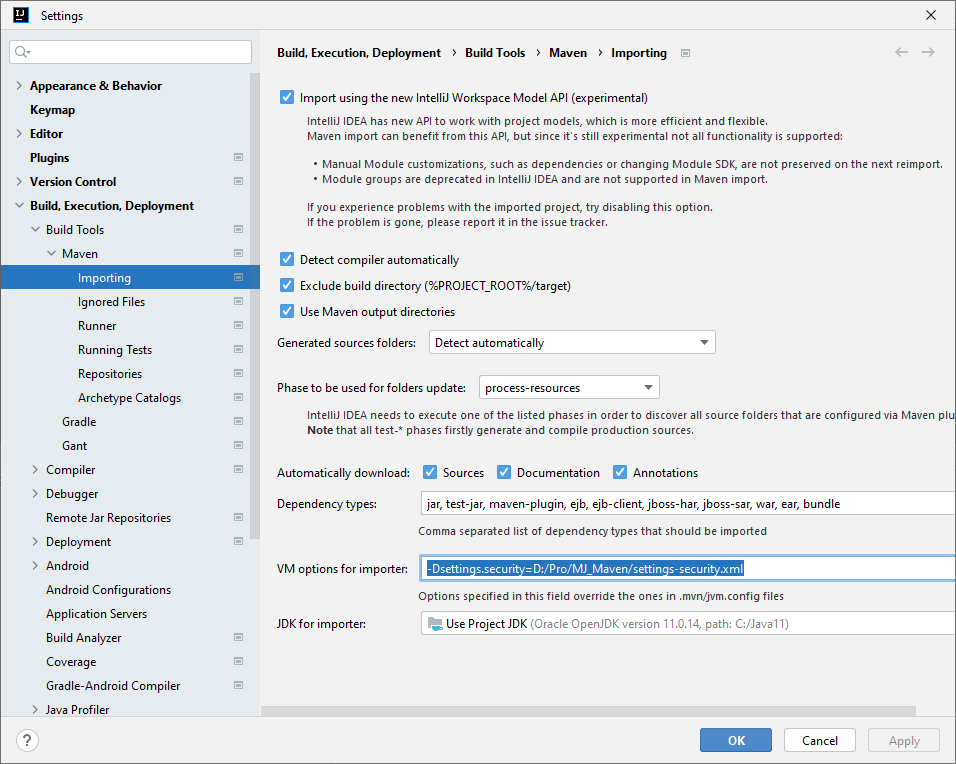Click the breadcrumb project settings icon after Importing
The width and height of the screenshot is (956, 764).
tap(685, 53)
